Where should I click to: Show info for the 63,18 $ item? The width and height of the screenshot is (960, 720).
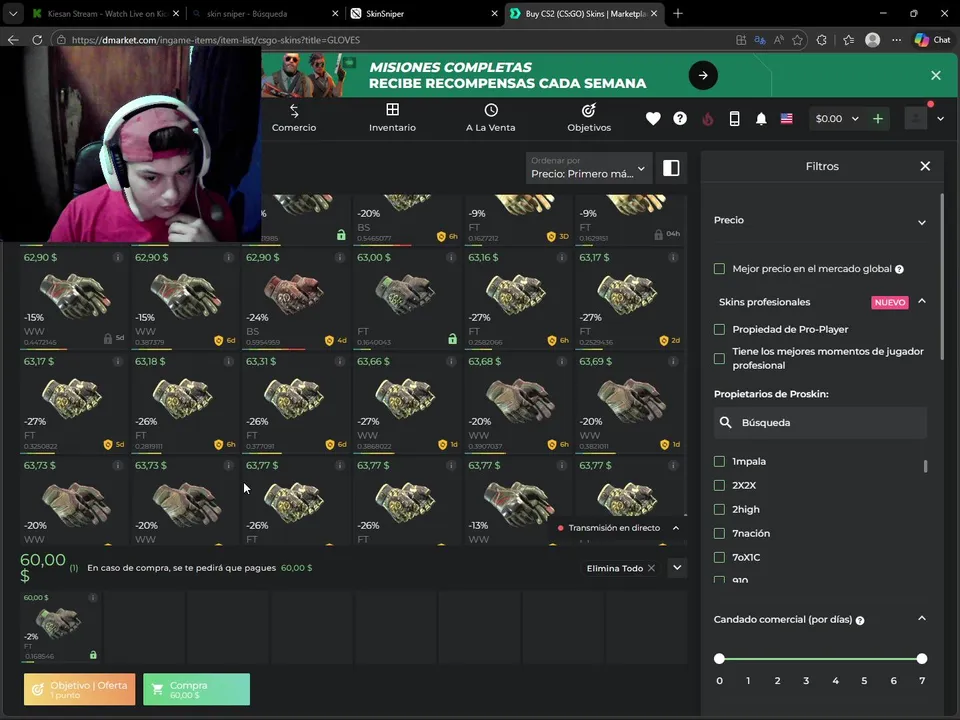[228, 361]
